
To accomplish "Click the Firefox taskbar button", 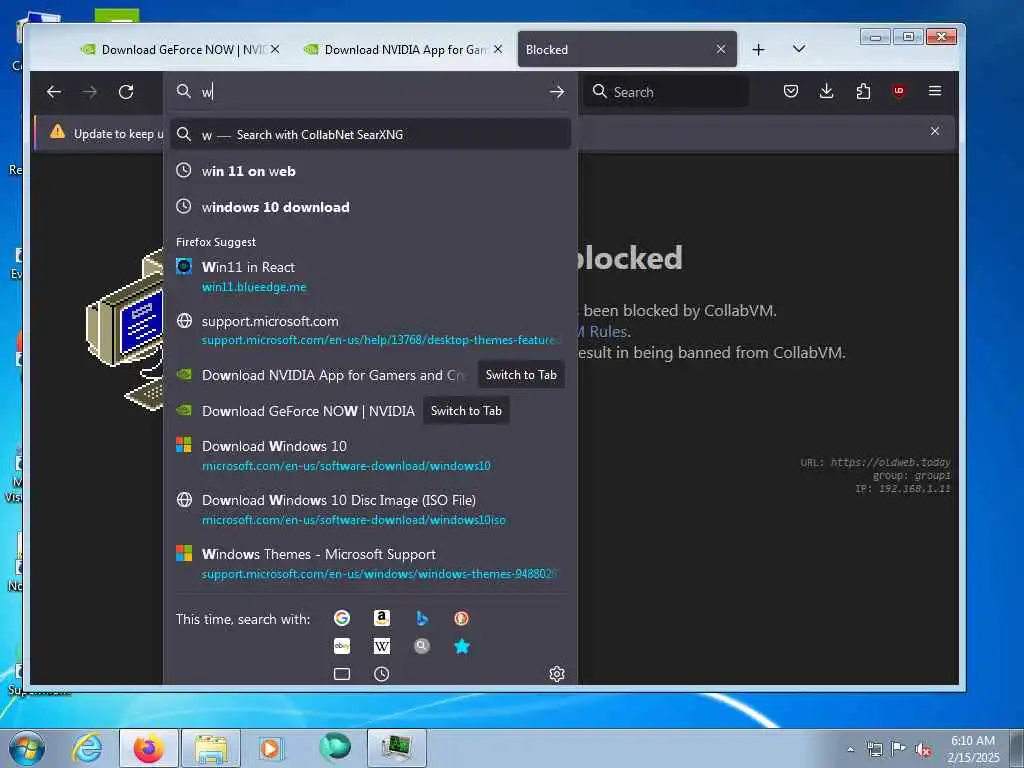I will click(x=148, y=748).
